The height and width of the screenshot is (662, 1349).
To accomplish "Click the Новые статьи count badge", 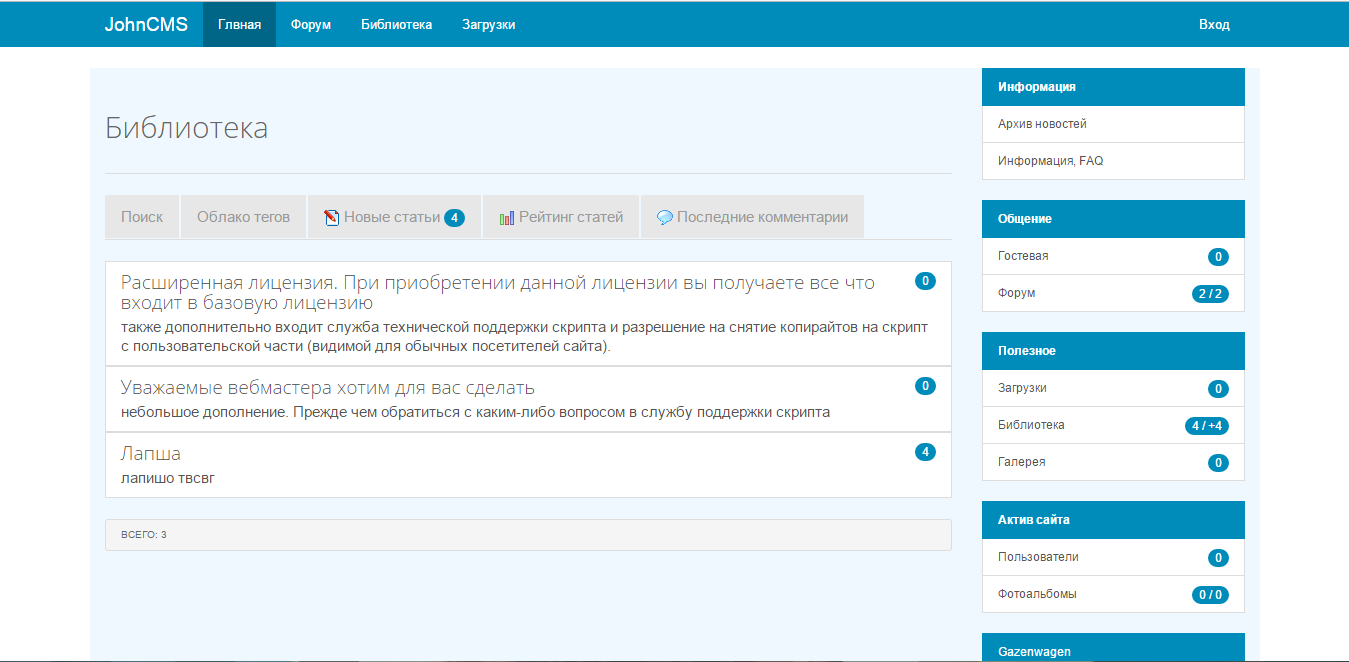I will pos(454,218).
